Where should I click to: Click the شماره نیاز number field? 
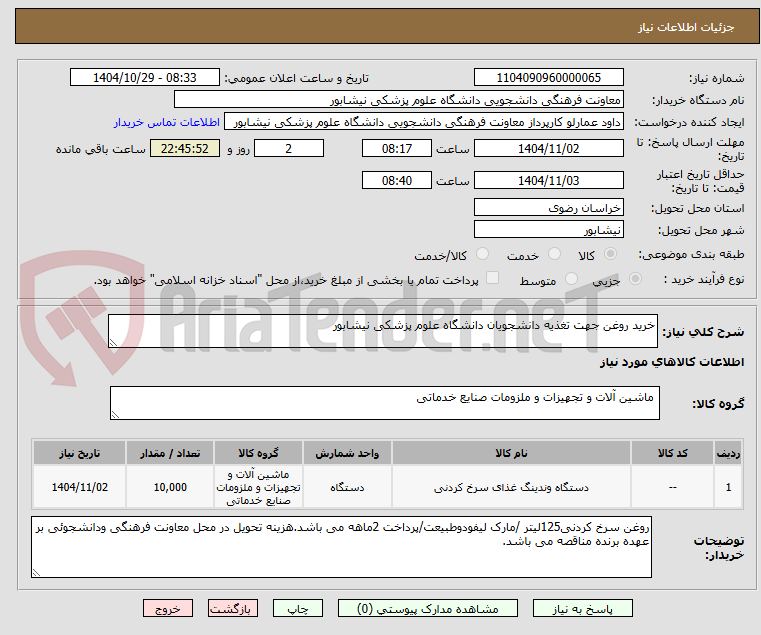click(x=548, y=78)
